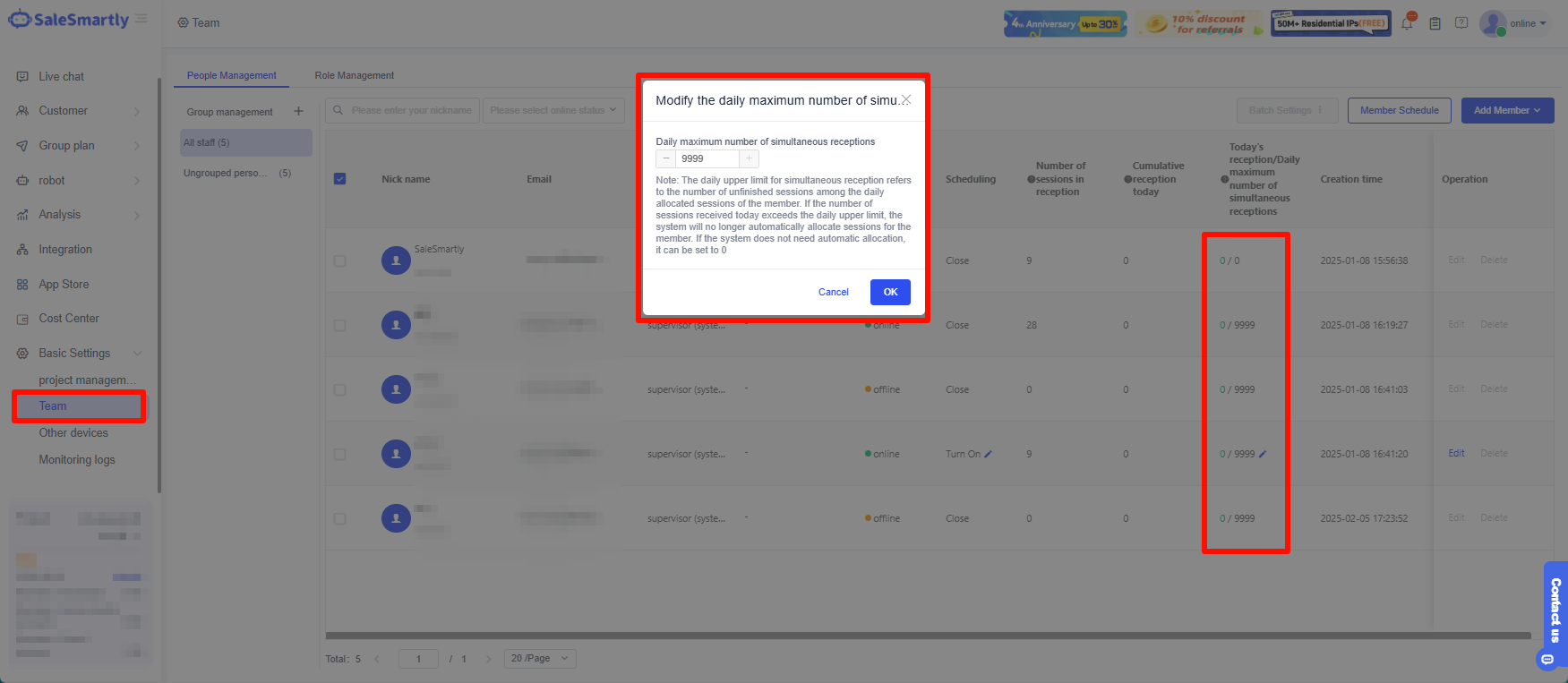Click the daily maximum number input field
This screenshot has height=683, width=1568.
tap(707, 158)
